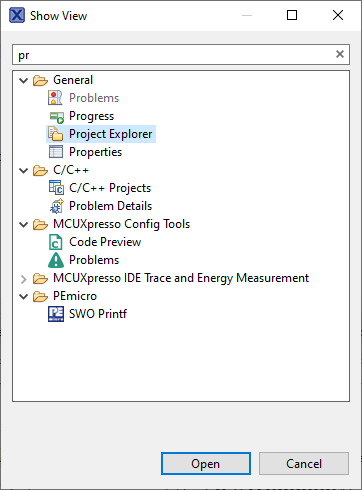Collapse the C/C++ category
The height and width of the screenshot is (490, 362).
click(x=23, y=170)
